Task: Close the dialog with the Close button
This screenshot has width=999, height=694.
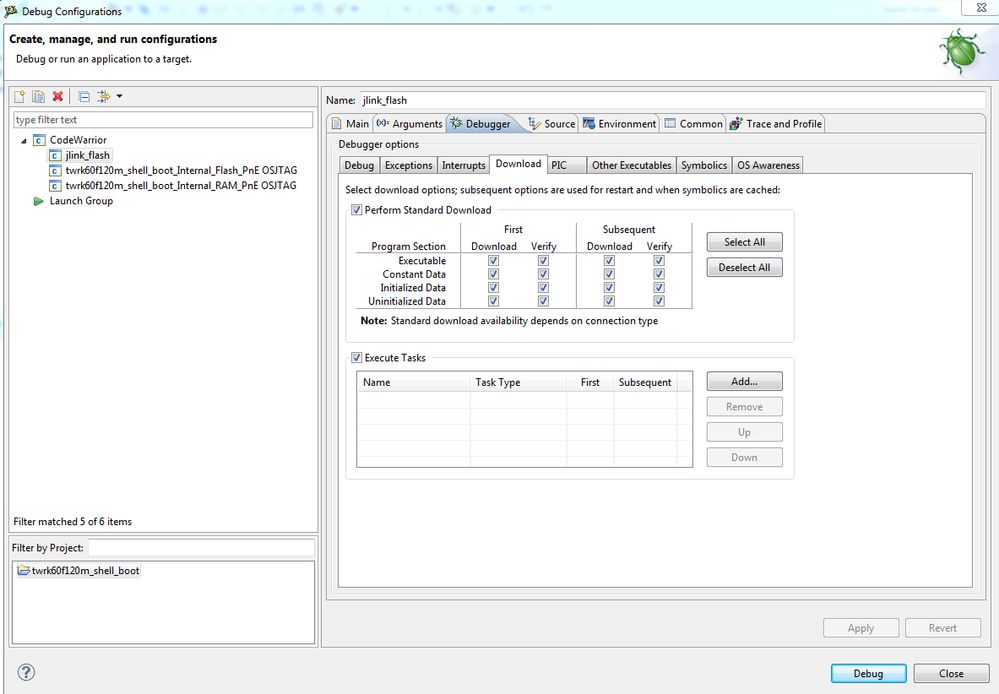Action: click(951, 674)
